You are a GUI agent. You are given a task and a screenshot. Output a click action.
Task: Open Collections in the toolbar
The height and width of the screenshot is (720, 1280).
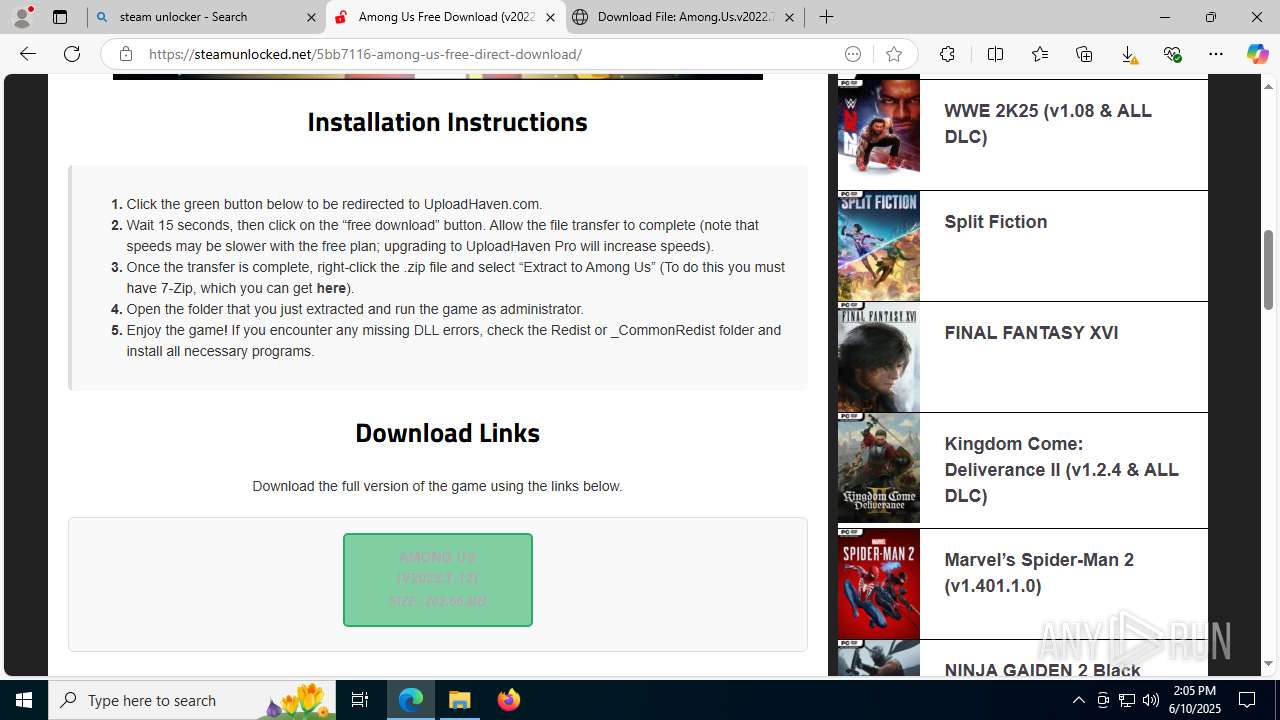pos(1084,54)
